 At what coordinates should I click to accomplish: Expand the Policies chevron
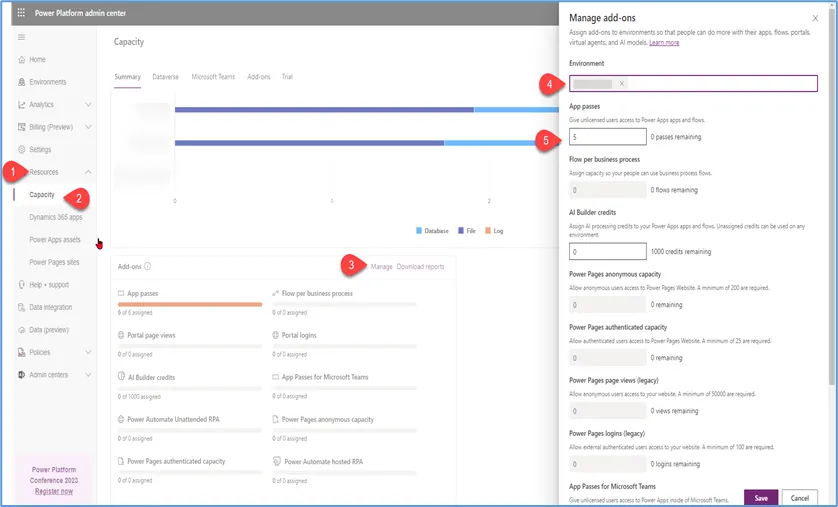click(x=88, y=352)
